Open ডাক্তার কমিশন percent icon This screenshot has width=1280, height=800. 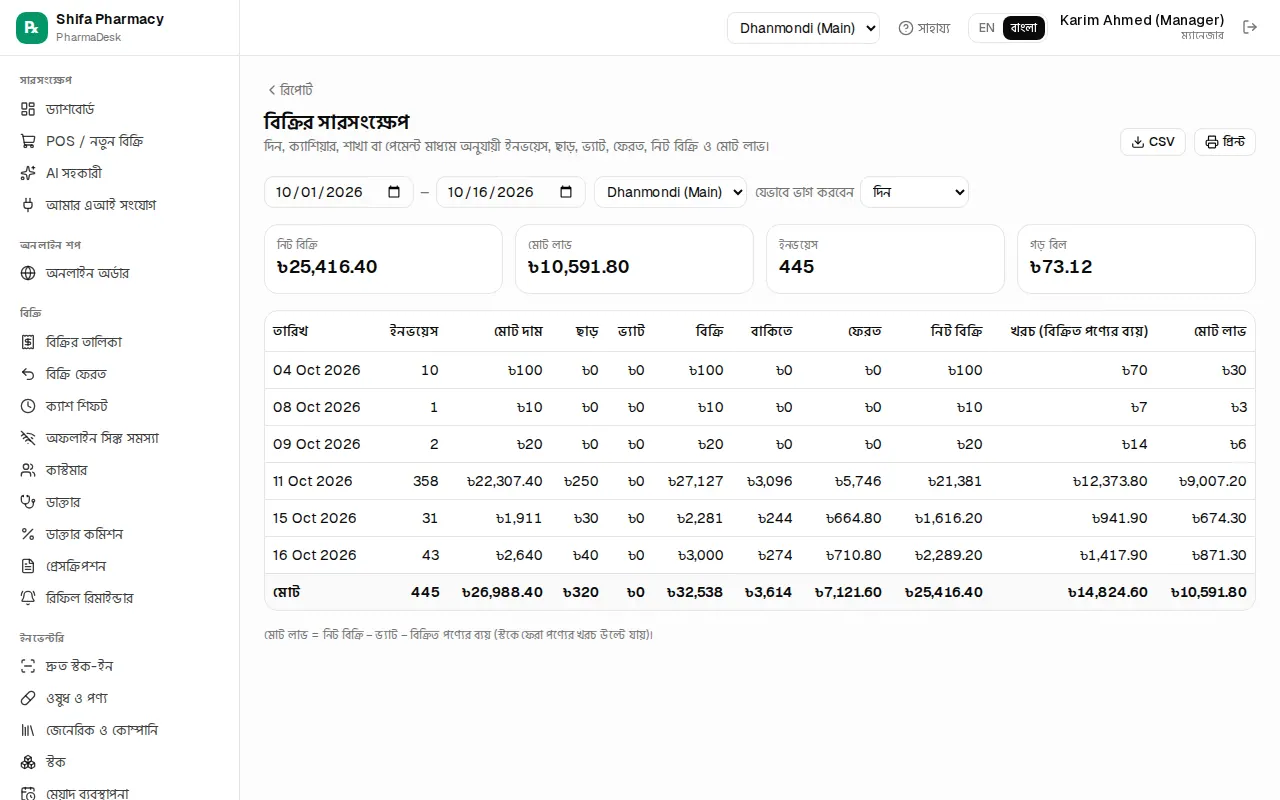pos(28,534)
